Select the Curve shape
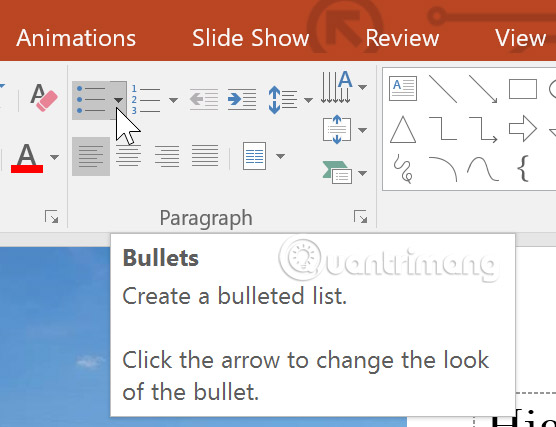This screenshot has height=427, width=556. tap(483, 169)
